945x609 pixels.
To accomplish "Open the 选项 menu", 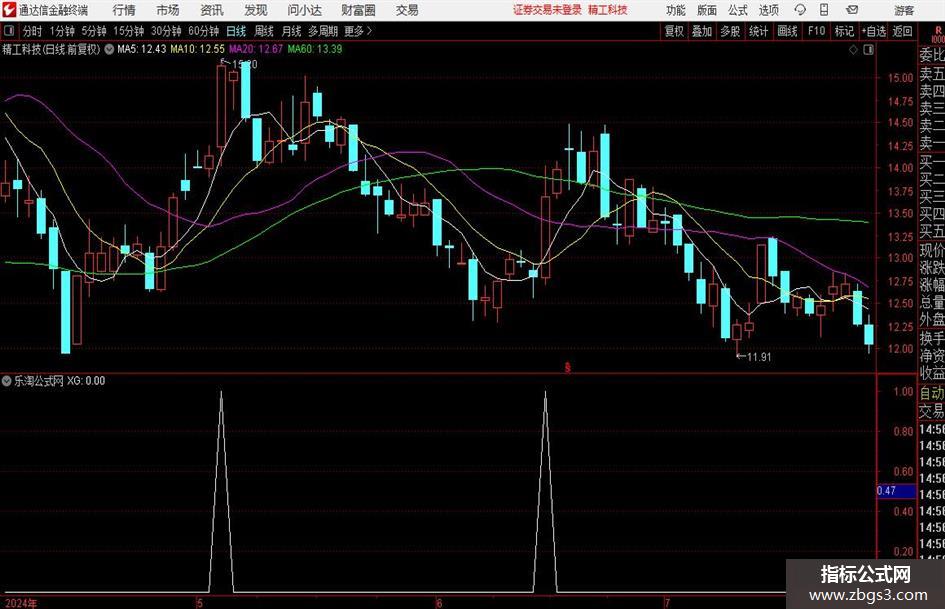I will click(768, 10).
